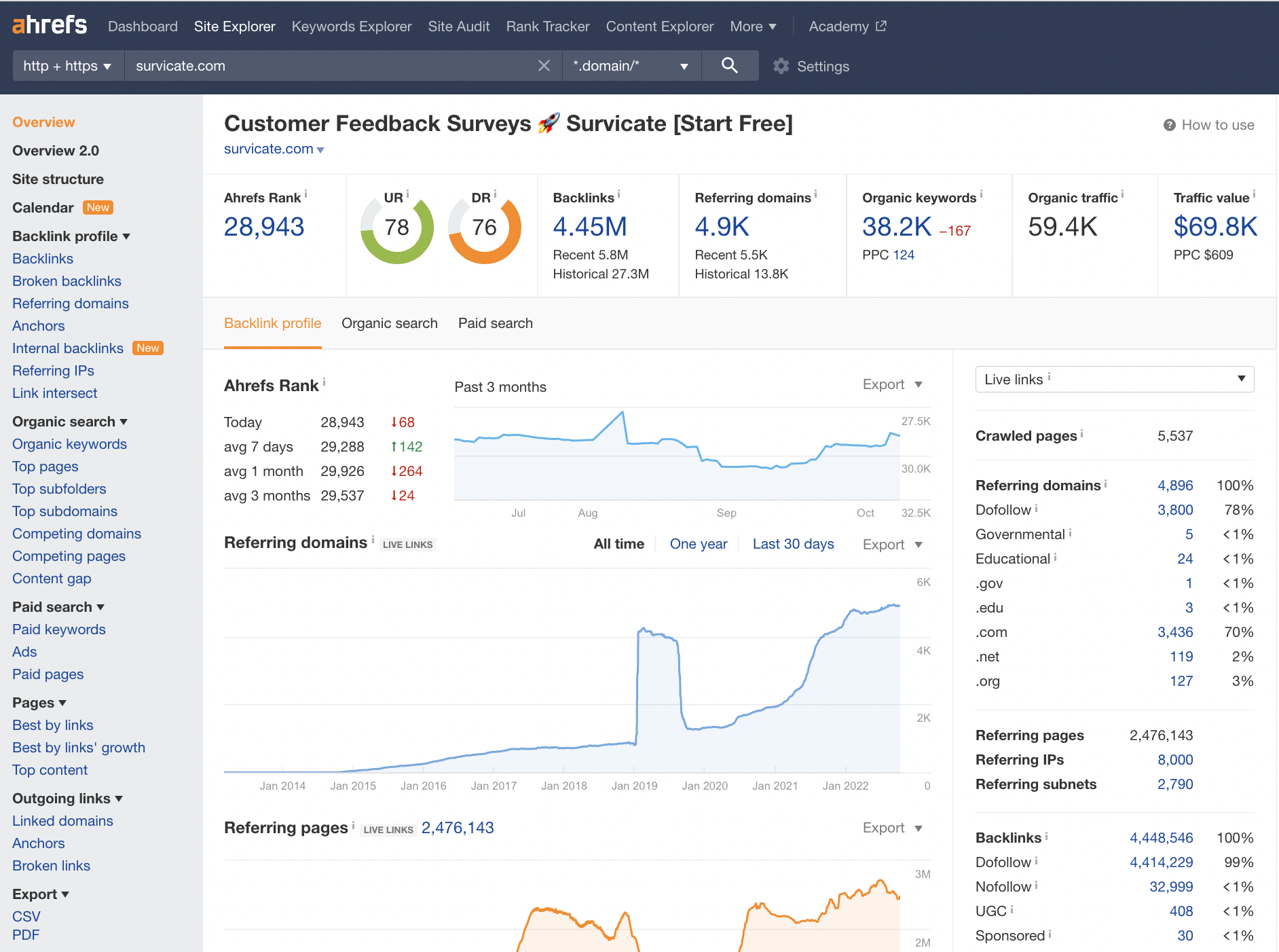The width and height of the screenshot is (1279, 952).
Task: Collapse the Outgoing links sidebar section
Action: point(68,799)
